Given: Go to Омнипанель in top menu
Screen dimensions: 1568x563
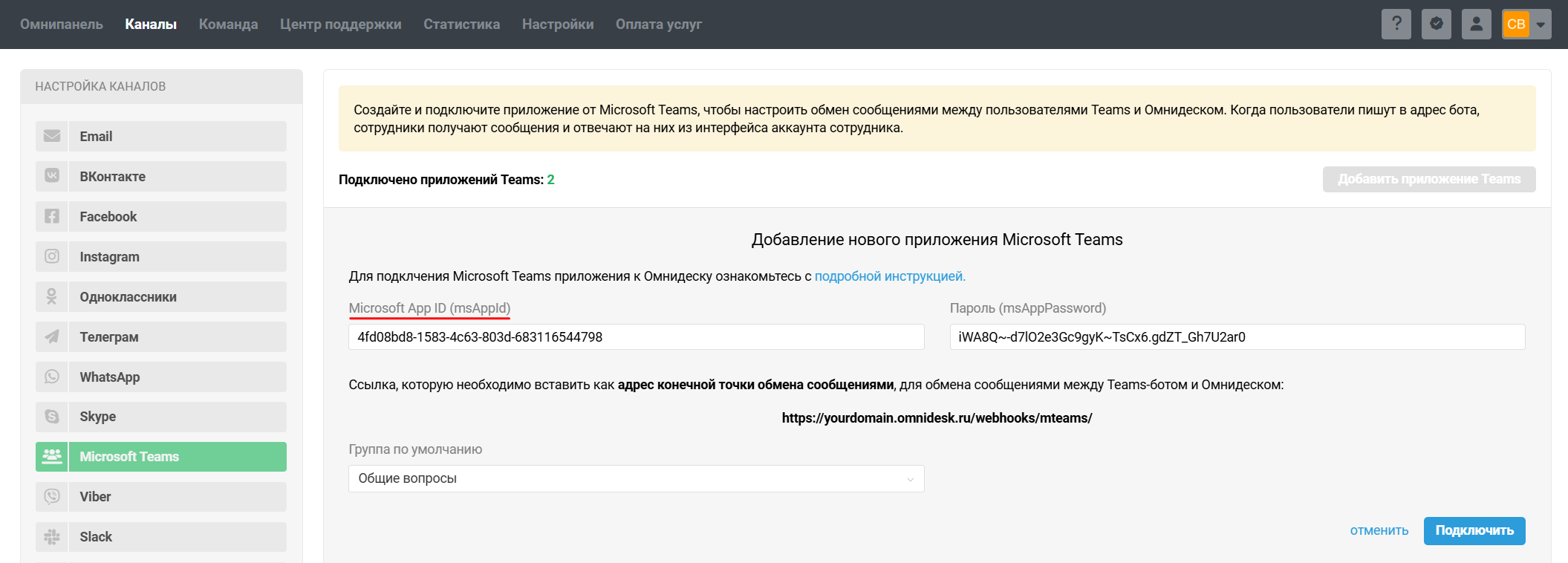Looking at the screenshot, I should coord(62,24).
